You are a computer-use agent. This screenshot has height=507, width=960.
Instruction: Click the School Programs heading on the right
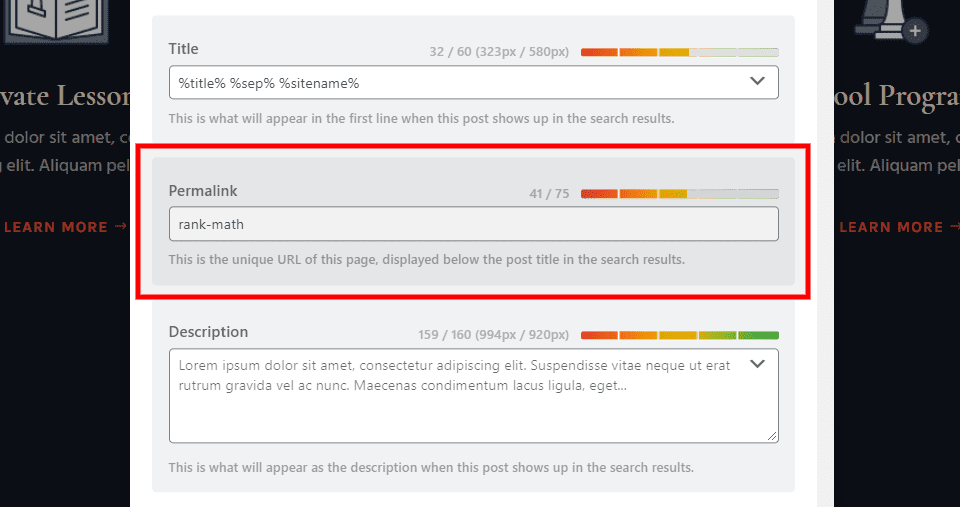pos(896,95)
